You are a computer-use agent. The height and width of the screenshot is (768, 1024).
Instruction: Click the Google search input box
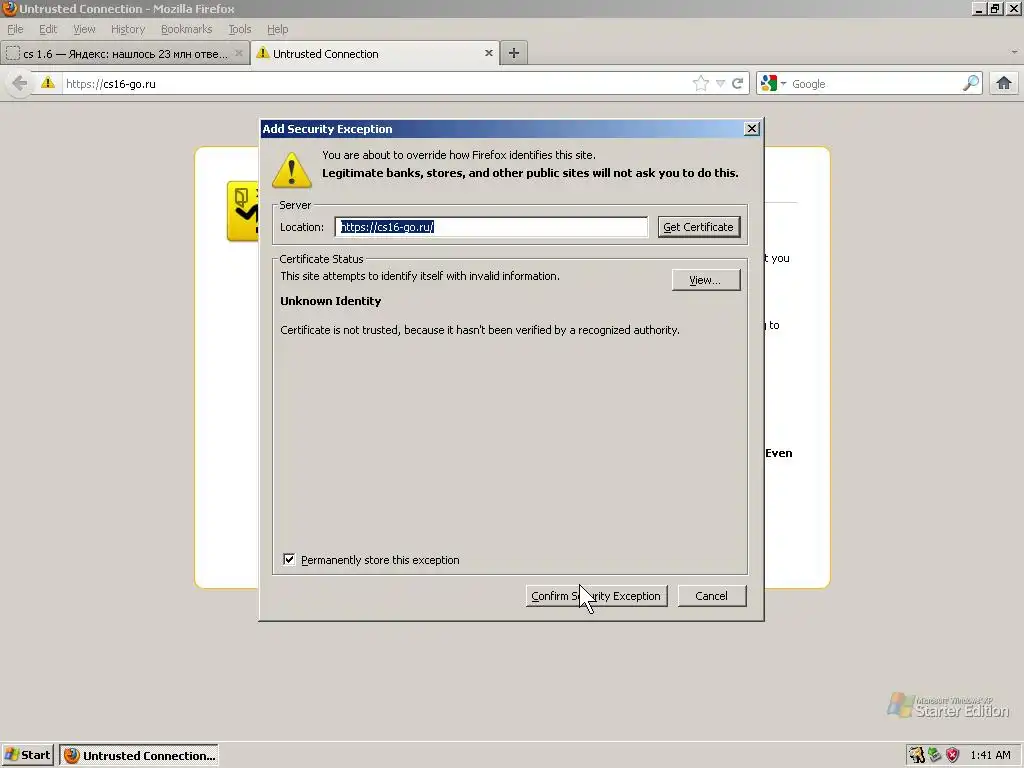[875, 84]
